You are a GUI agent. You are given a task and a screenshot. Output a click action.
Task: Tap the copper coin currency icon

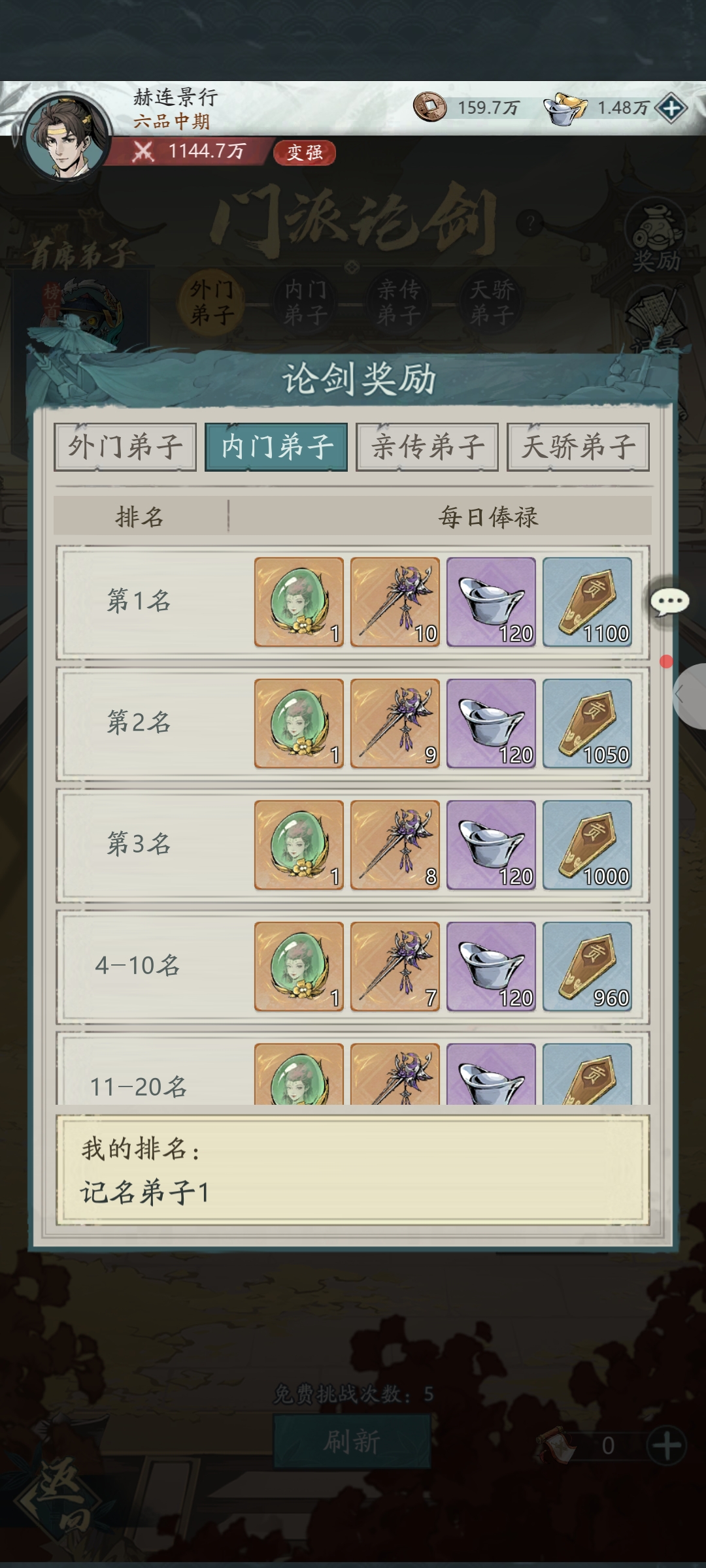click(x=429, y=107)
